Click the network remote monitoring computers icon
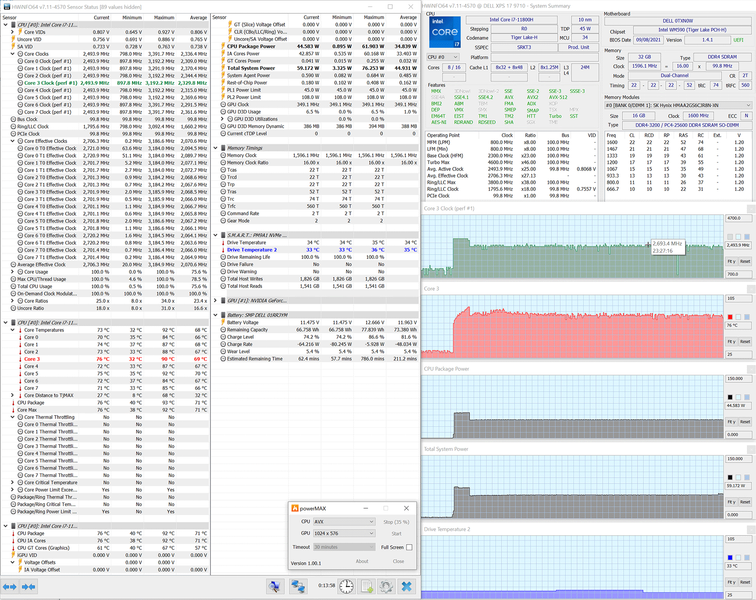The width and height of the screenshot is (756, 600). pos(298,586)
